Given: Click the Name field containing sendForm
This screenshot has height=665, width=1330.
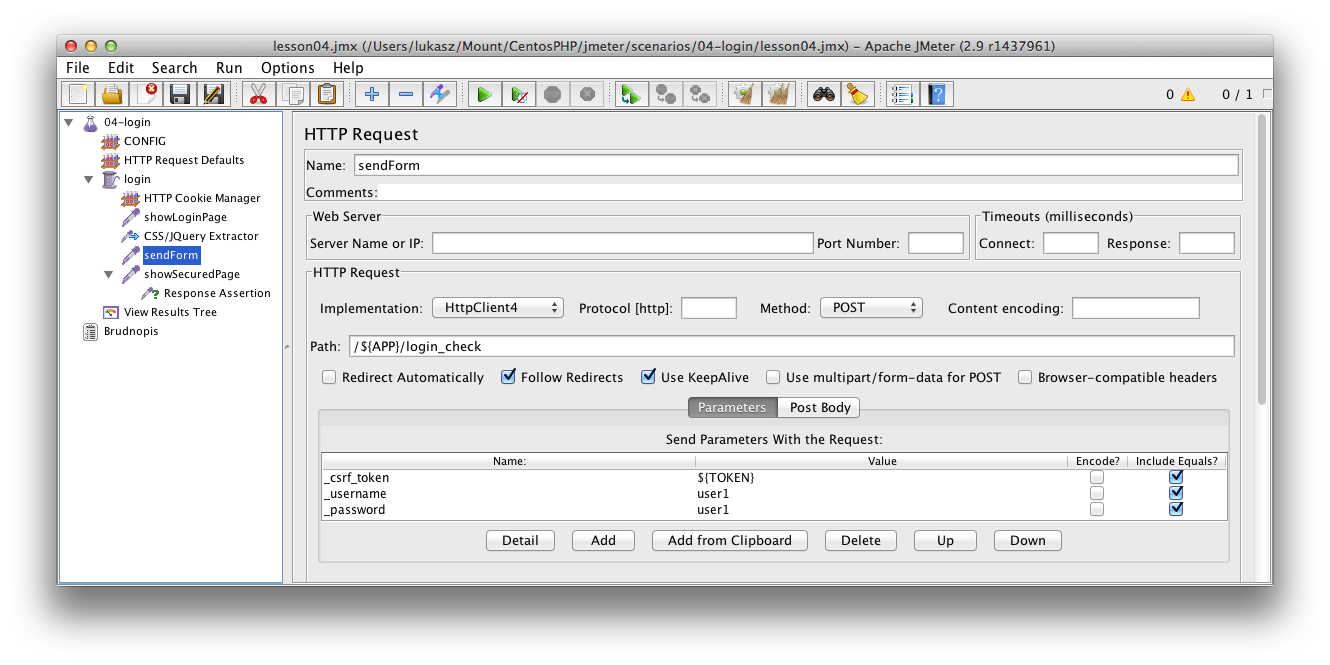Looking at the screenshot, I should pyautogui.click(x=796, y=165).
